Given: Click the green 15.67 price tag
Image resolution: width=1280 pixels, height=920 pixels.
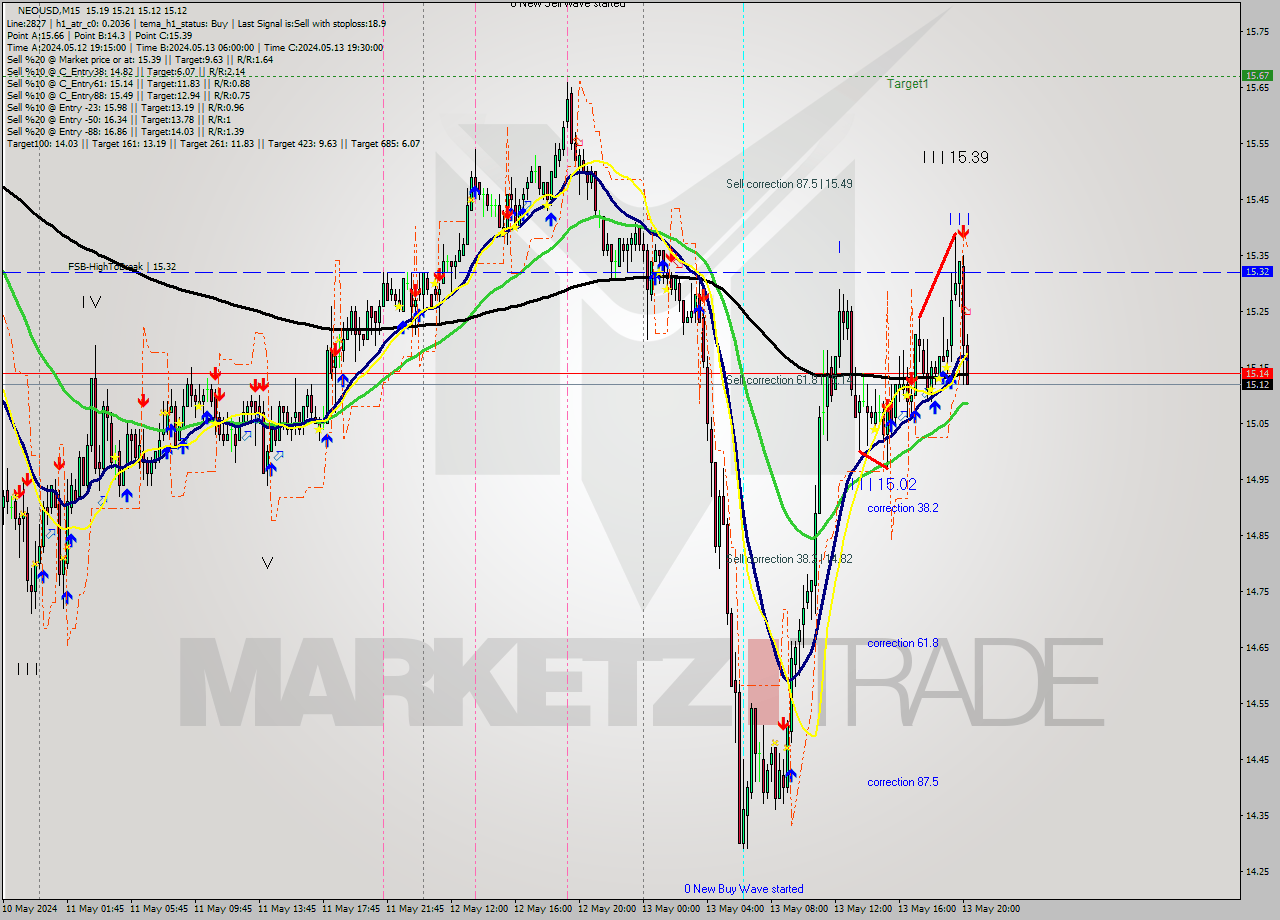Looking at the screenshot, I should coord(1257,75).
